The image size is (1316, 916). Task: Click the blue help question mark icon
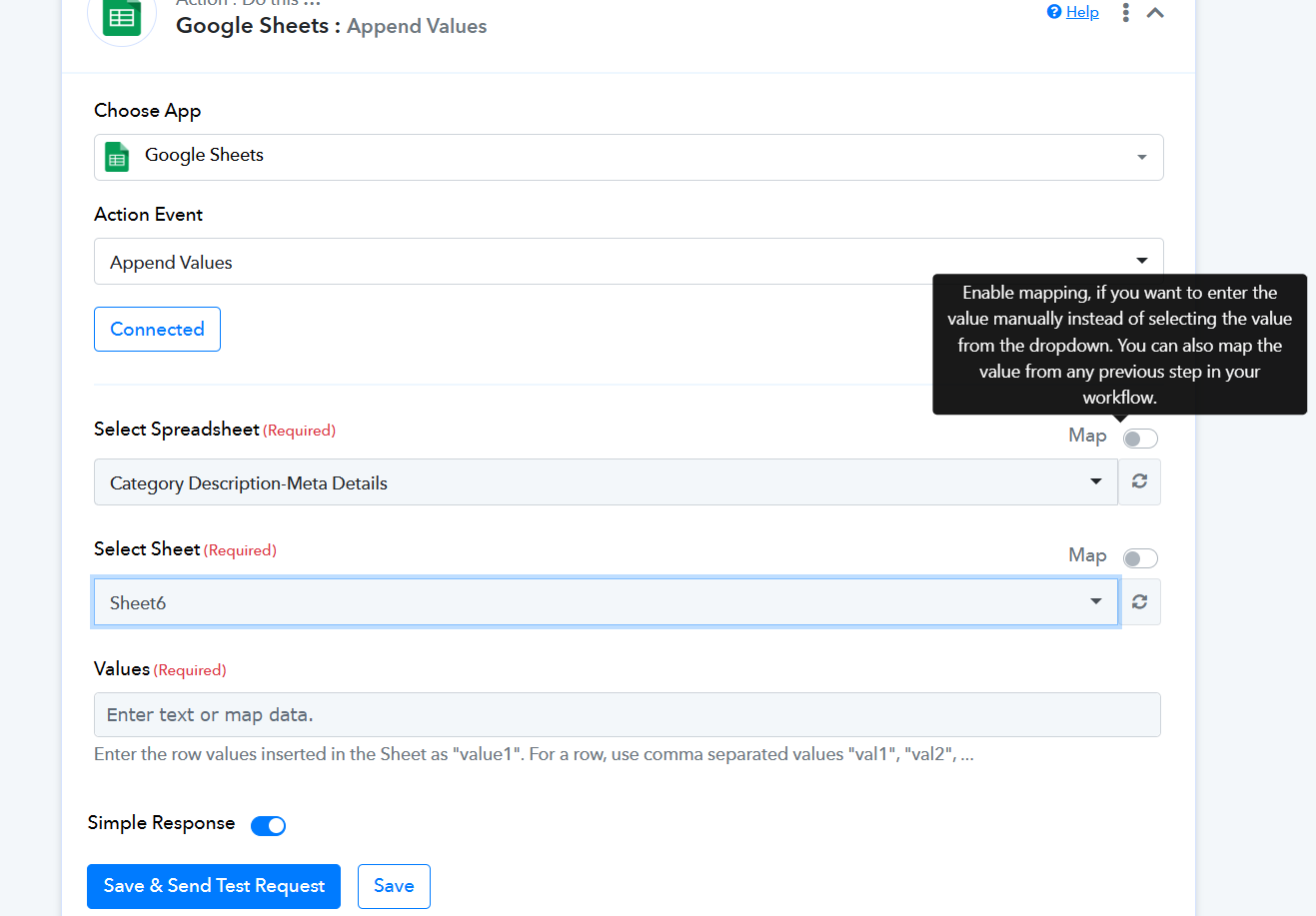[x=1053, y=12]
